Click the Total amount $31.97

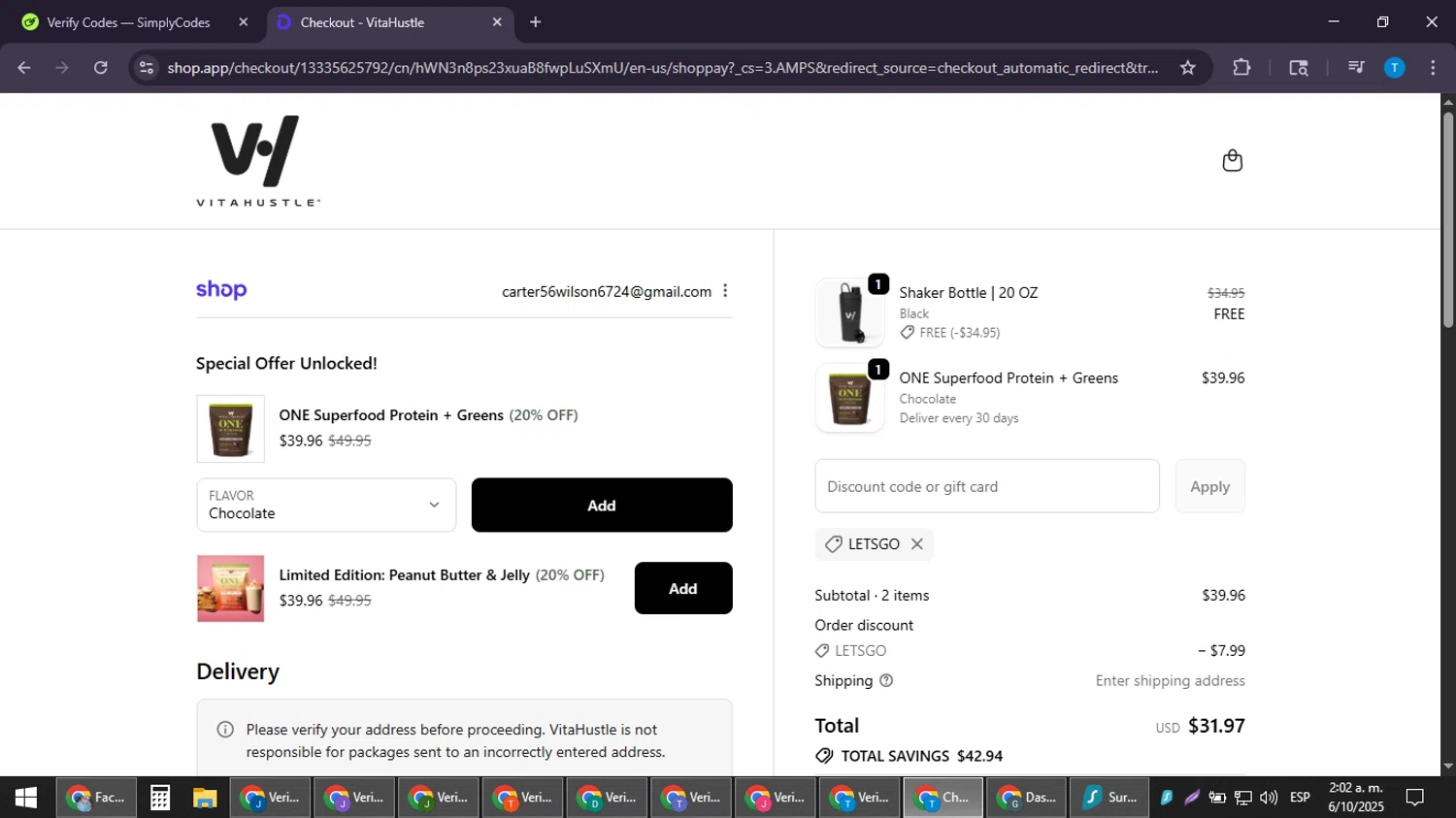(1216, 726)
